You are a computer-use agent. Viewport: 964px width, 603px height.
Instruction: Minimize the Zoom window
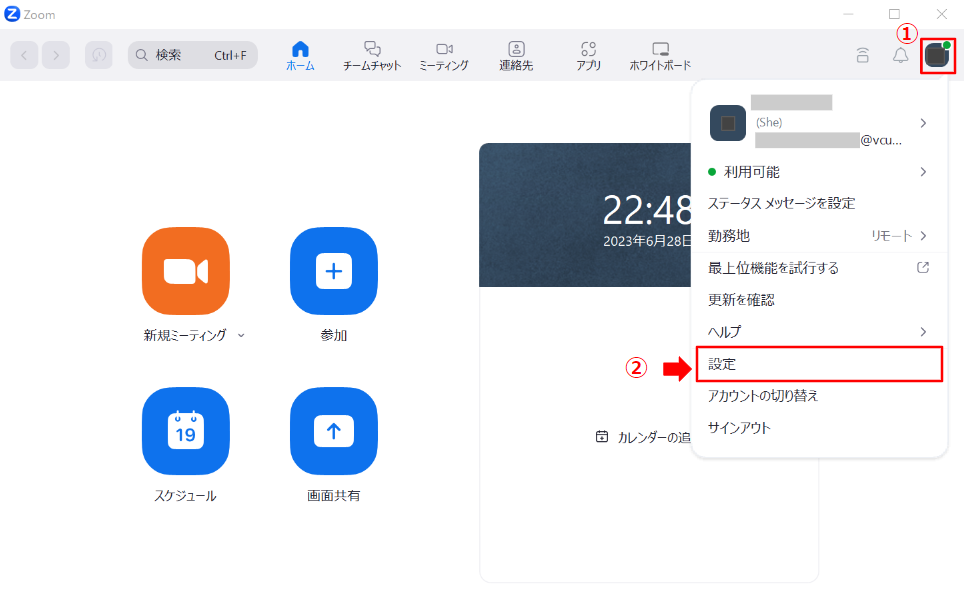click(848, 14)
